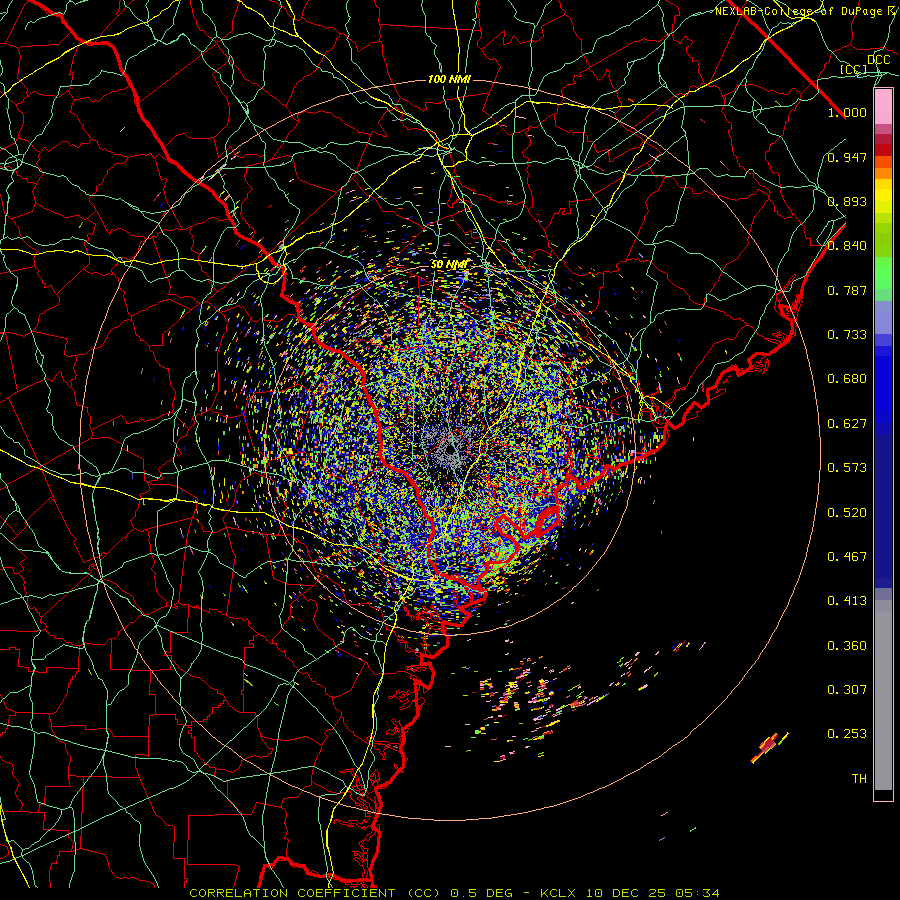Click the 0.840 scale value
900x900 pixels.
(x=847, y=246)
